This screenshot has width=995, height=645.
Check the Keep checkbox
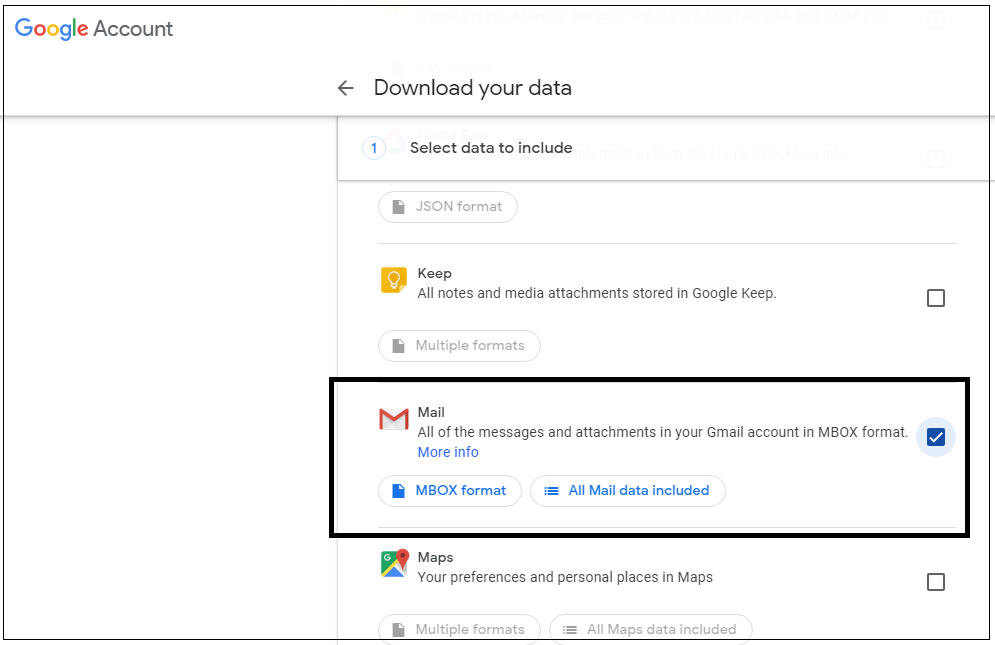pyautogui.click(x=936, y=298)
